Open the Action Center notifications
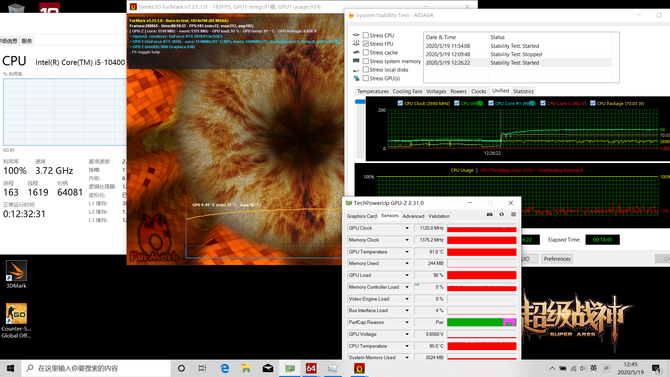The image size is (670, 377). click(656, 368)
